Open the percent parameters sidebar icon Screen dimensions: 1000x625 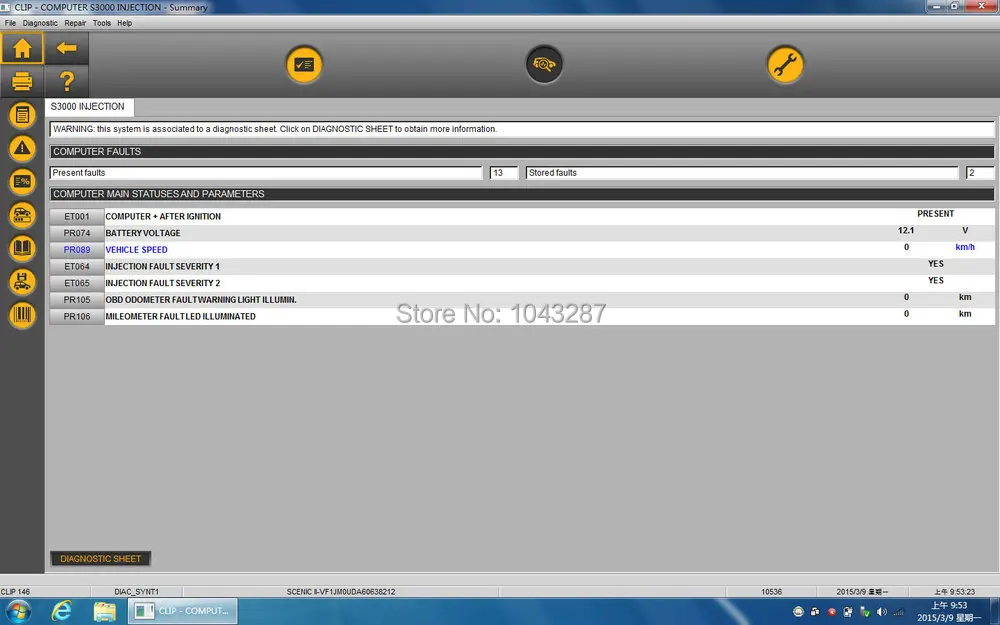pos(22,182)
